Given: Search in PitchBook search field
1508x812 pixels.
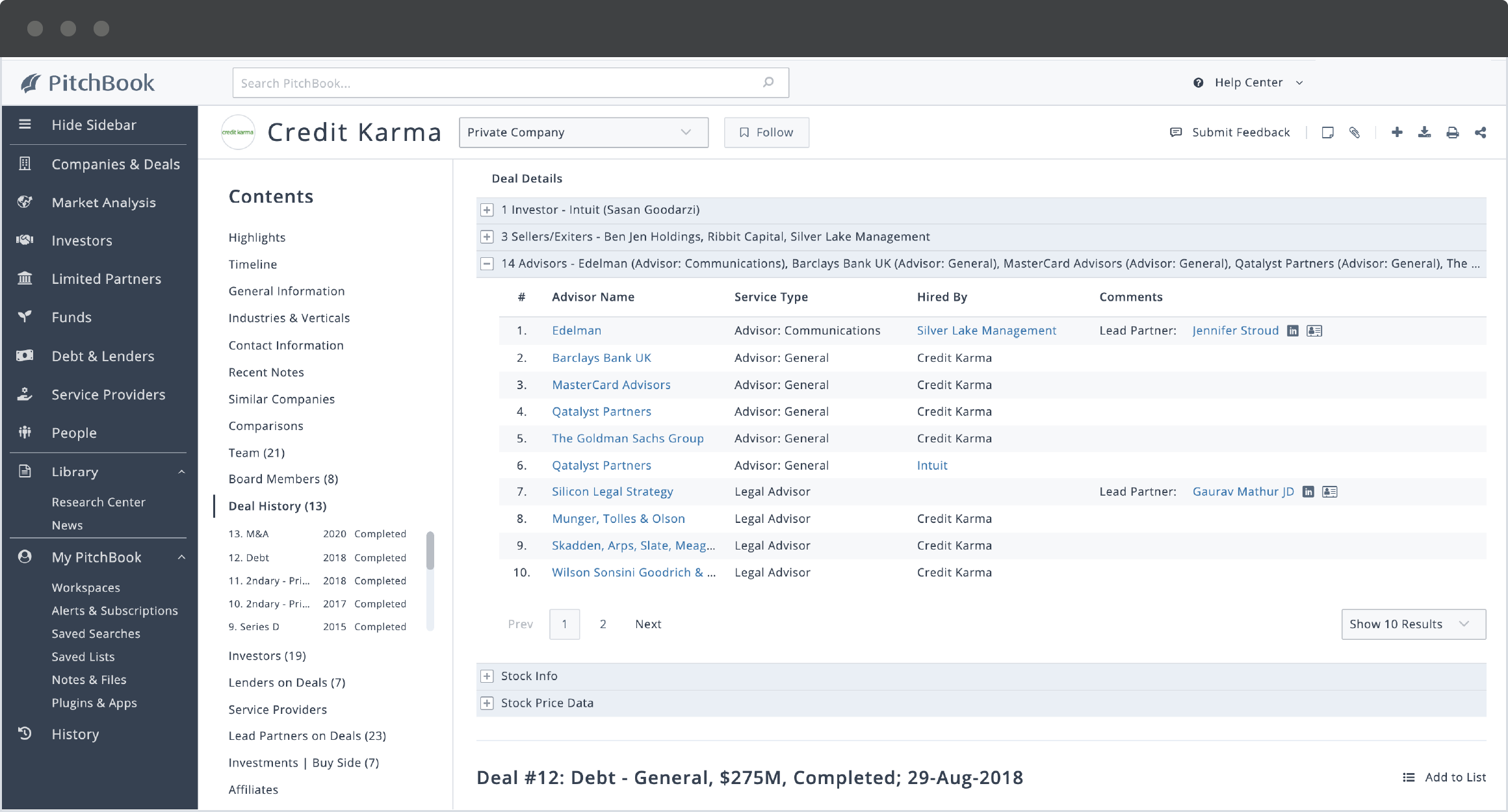Looking at the screenshot, I should [x=510, y=82].
